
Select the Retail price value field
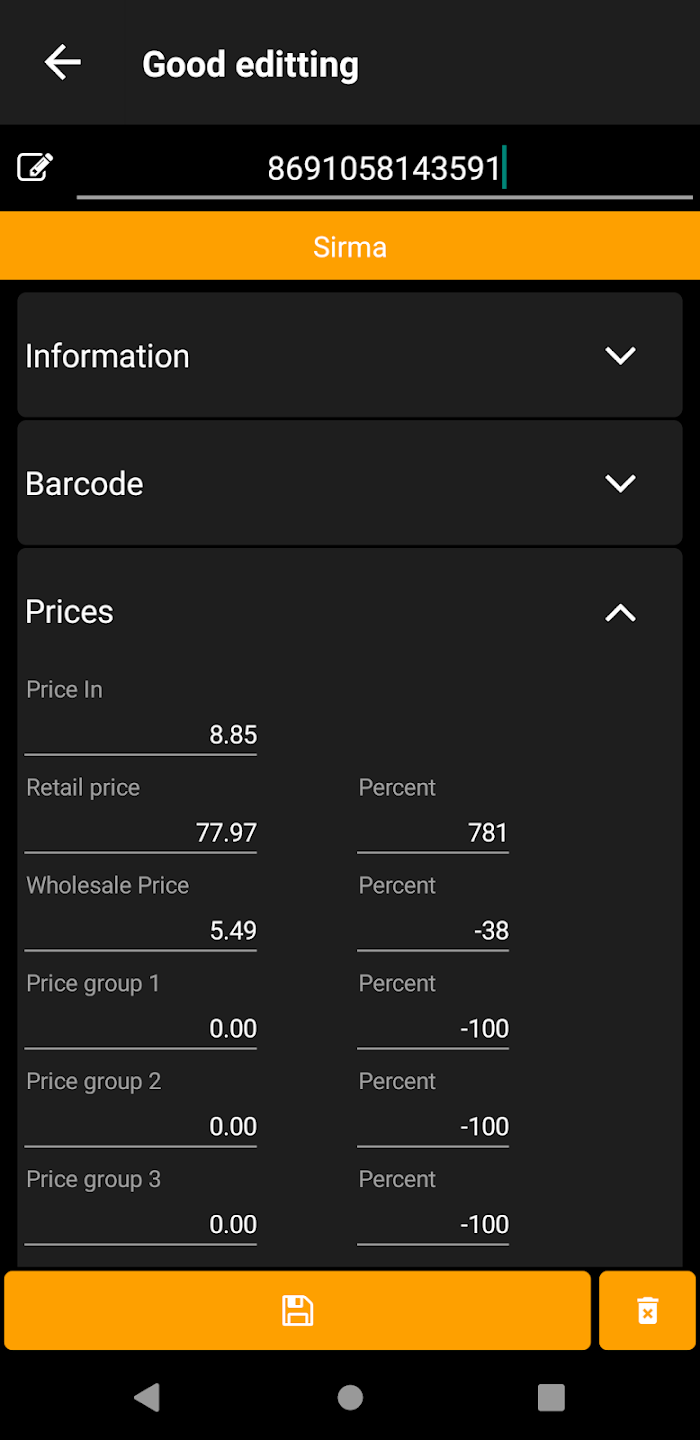pyautogui.click(x=141, y=833)
